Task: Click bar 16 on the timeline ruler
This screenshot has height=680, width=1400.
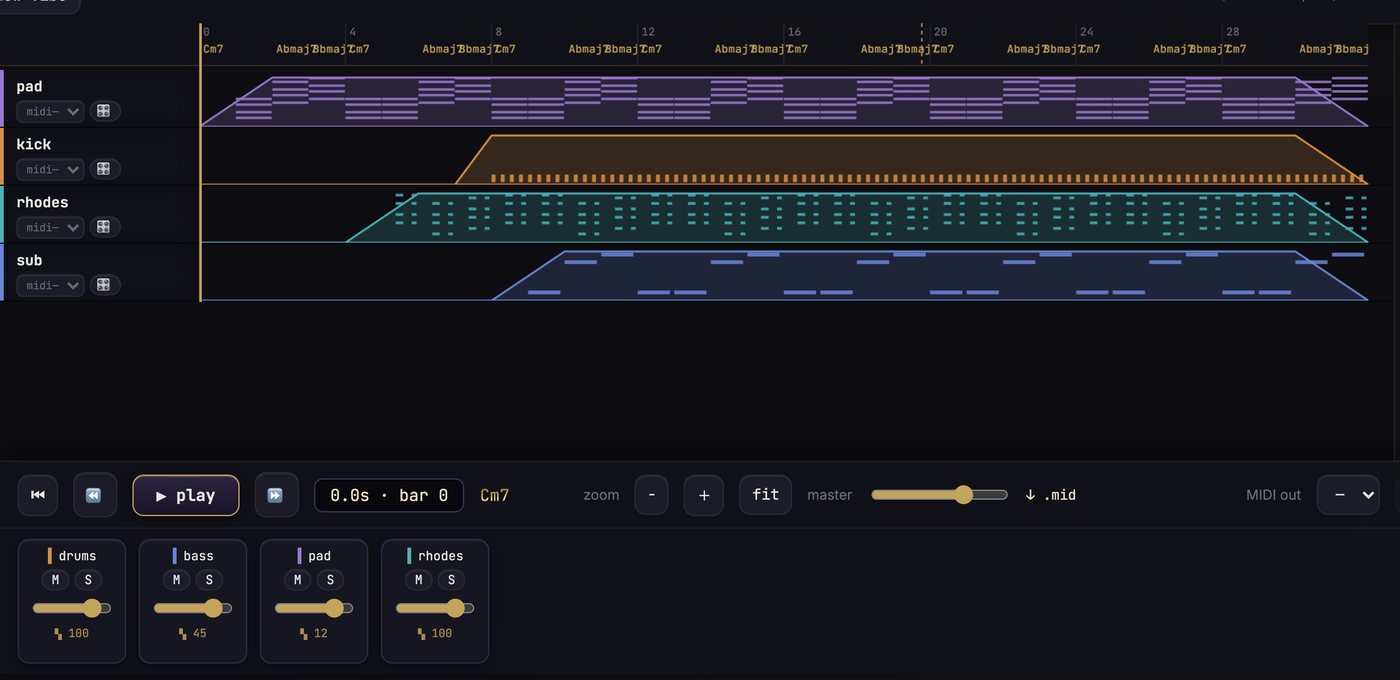Action: [793, 32]
